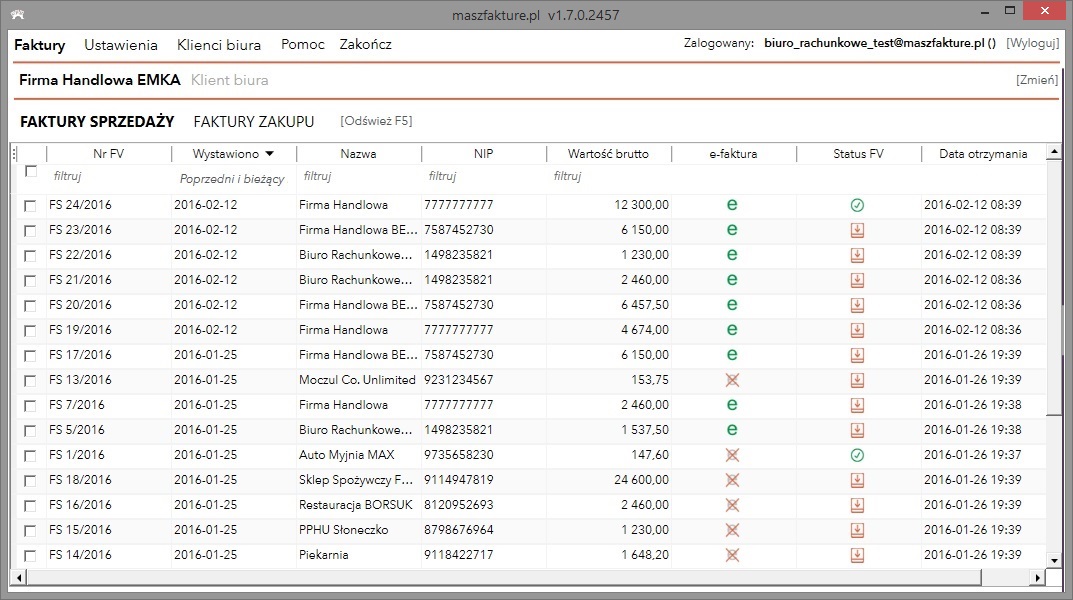Check the box for invoice FS 19/2016

pos(30,330)
